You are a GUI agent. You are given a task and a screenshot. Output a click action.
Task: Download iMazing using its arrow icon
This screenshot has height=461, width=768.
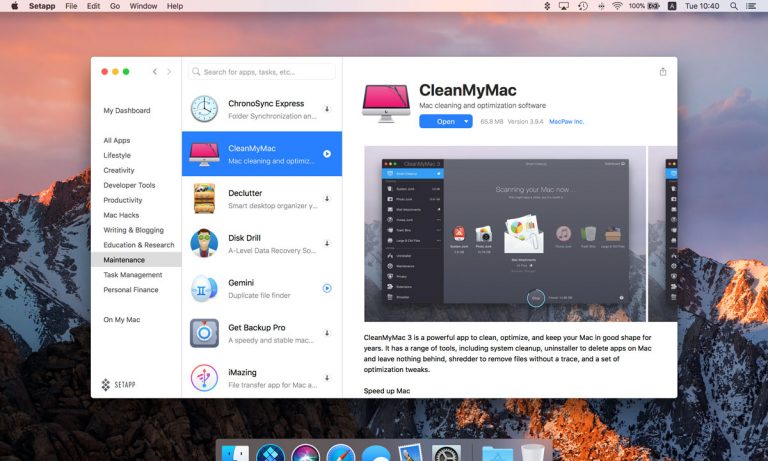pyautogui.click(x=327, y=378)
